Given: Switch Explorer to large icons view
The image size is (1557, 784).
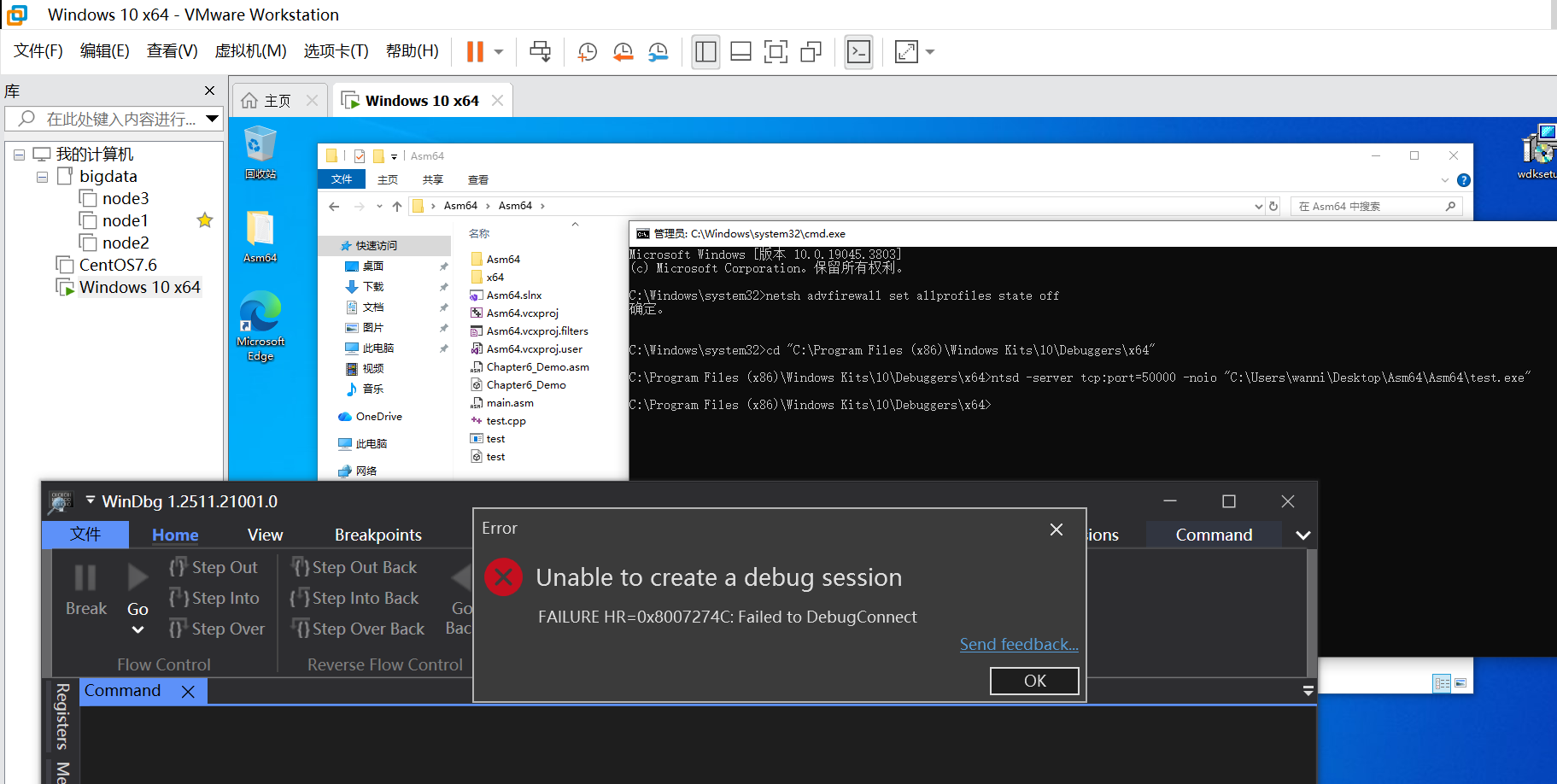Looking at the screenshot, I should 1460,683.
